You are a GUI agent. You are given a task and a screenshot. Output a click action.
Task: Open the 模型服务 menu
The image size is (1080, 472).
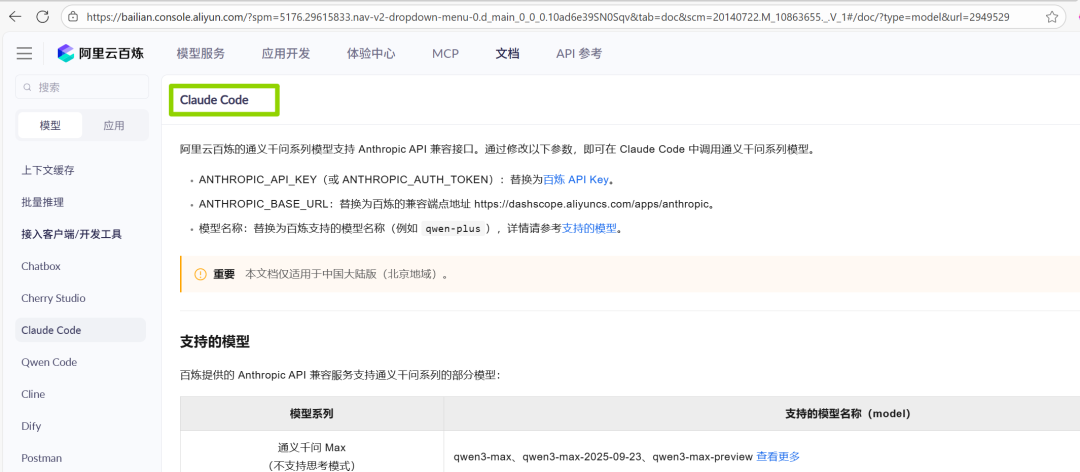200,54
